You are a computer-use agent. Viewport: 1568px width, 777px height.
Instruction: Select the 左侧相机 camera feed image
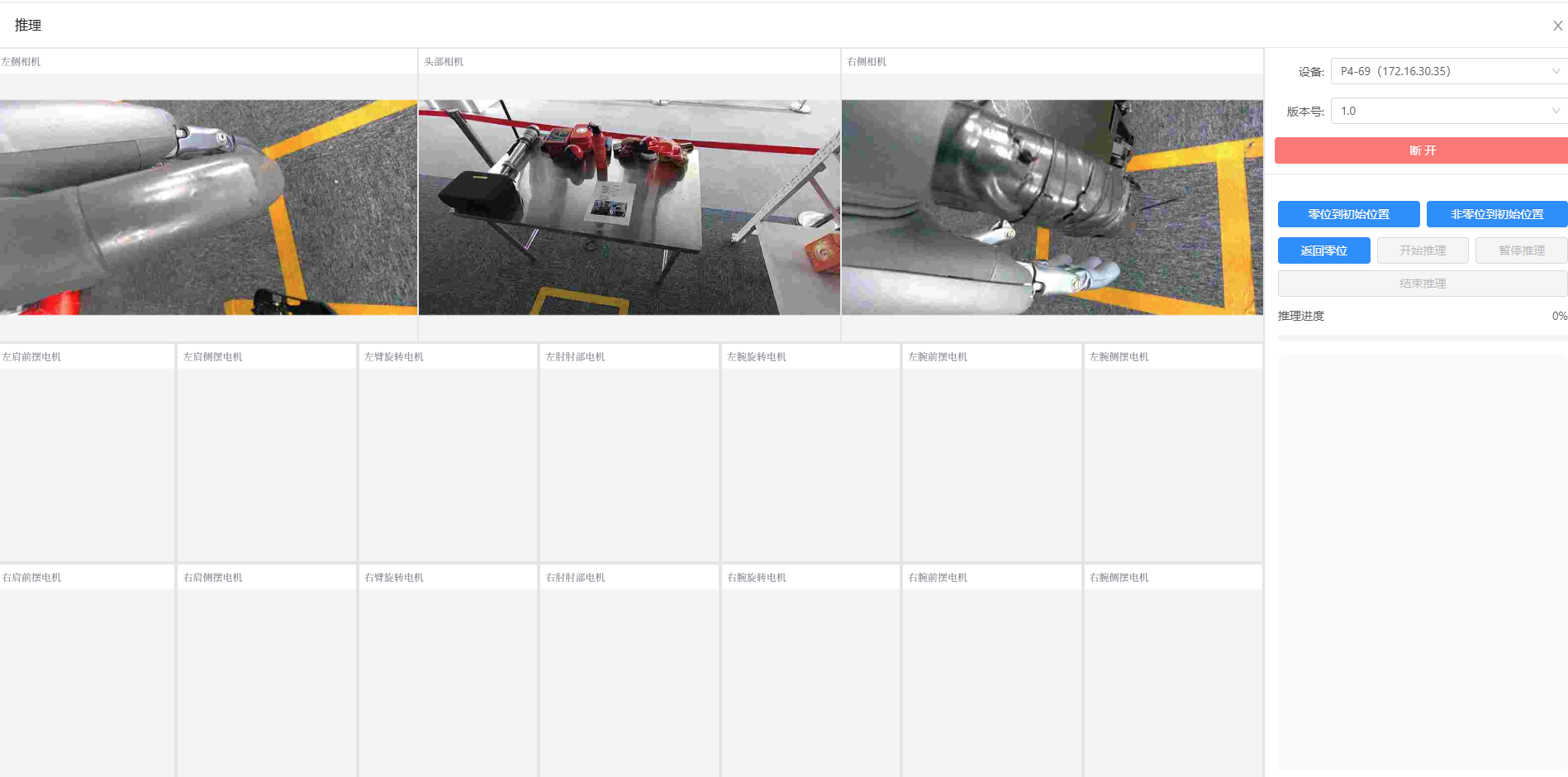pyautogui.click(x=208, y=207)
